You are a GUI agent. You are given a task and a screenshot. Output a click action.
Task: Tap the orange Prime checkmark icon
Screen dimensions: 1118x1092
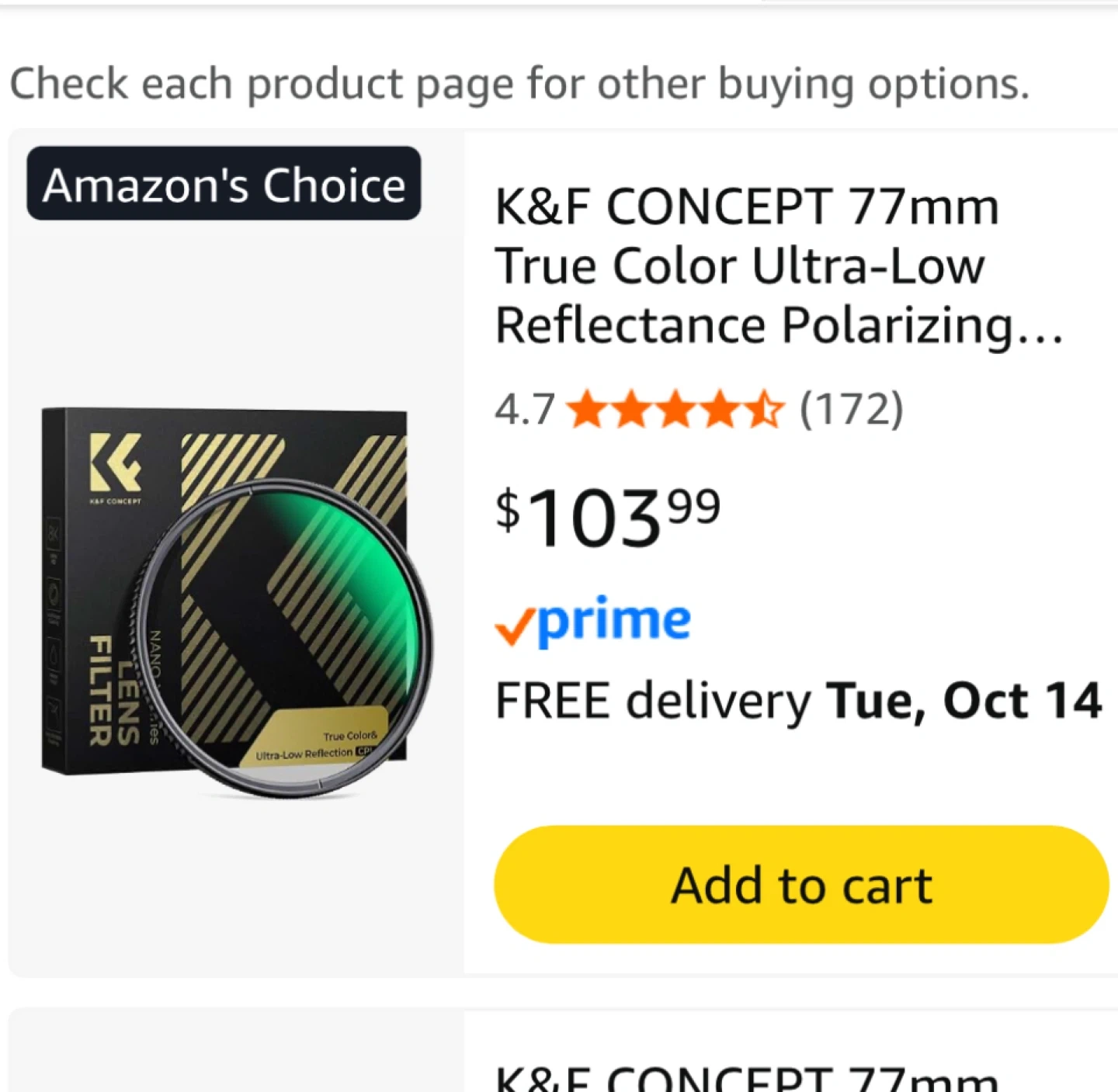(x=514, y=626)
